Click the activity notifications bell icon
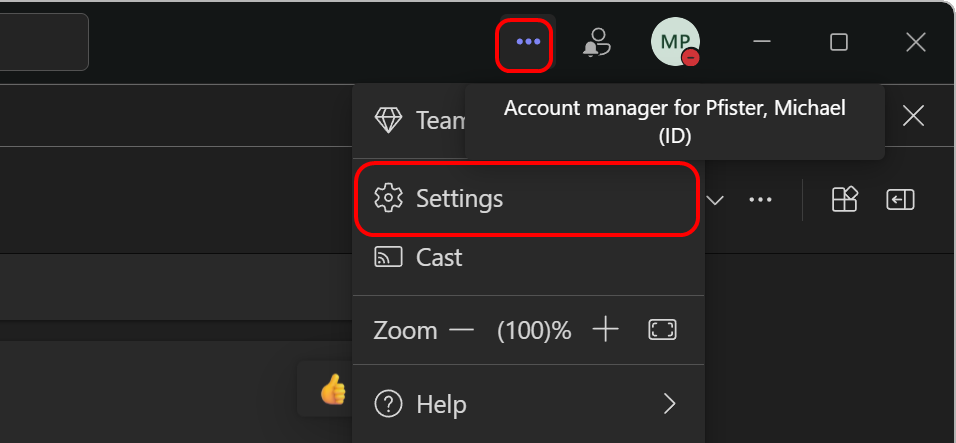This screenshot has width=956, height=443. coord(598,43)
